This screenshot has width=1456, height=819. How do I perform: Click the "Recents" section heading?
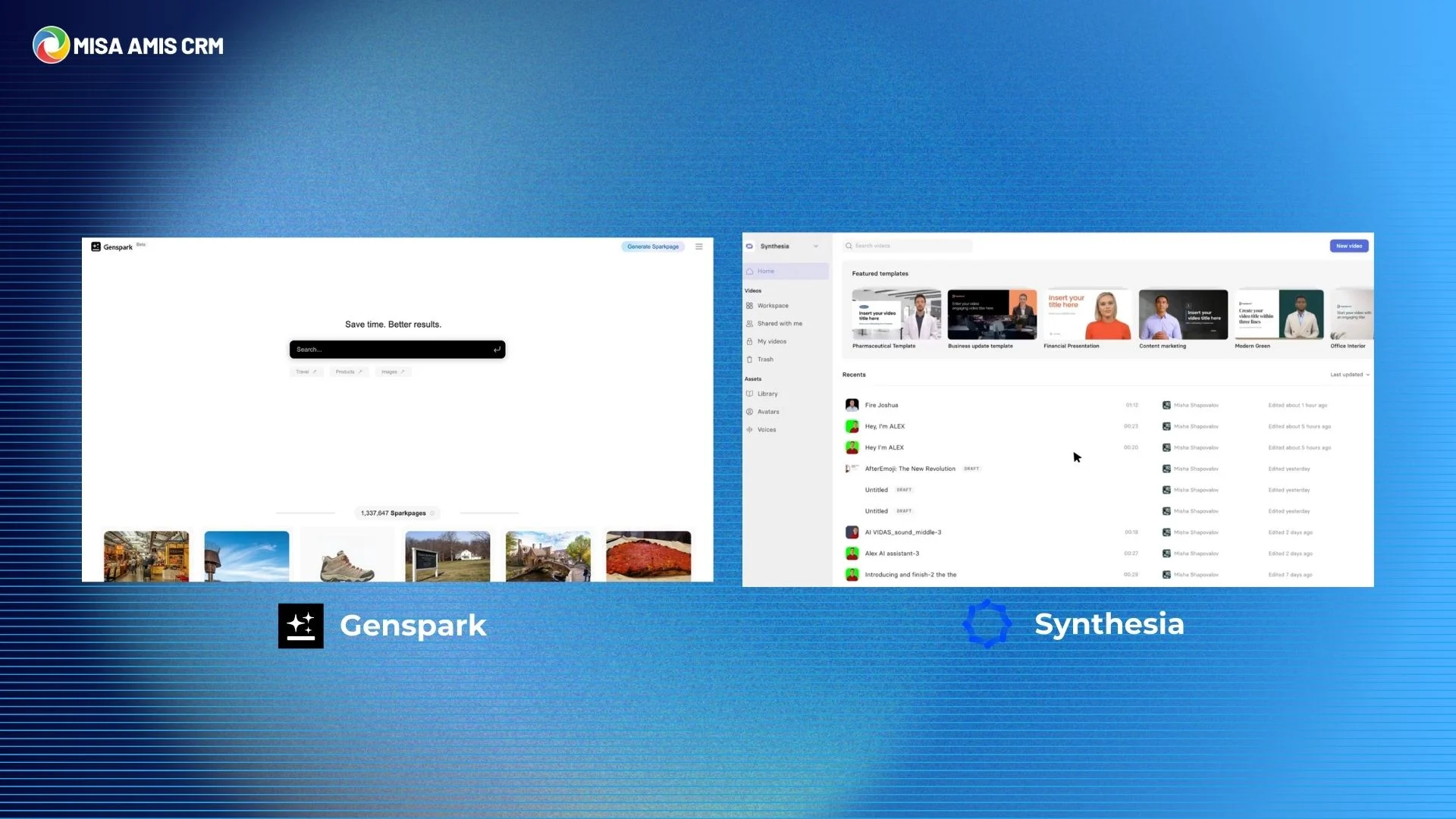pyautogui.click(x=854, y=375)
